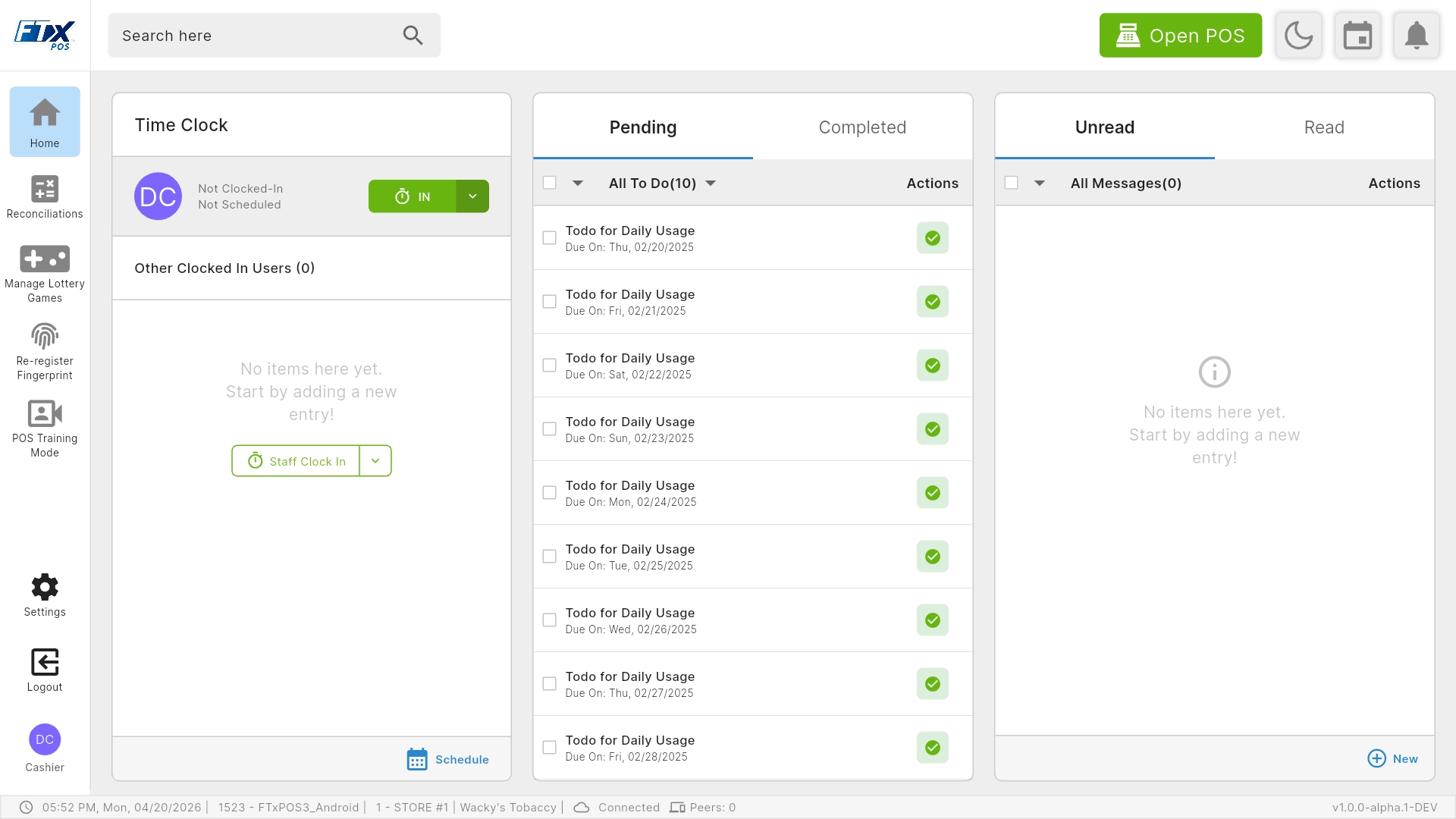Open Messages selection dropdown arrow
This screenshot has width=1456, height=819.
click(1040, 184)
